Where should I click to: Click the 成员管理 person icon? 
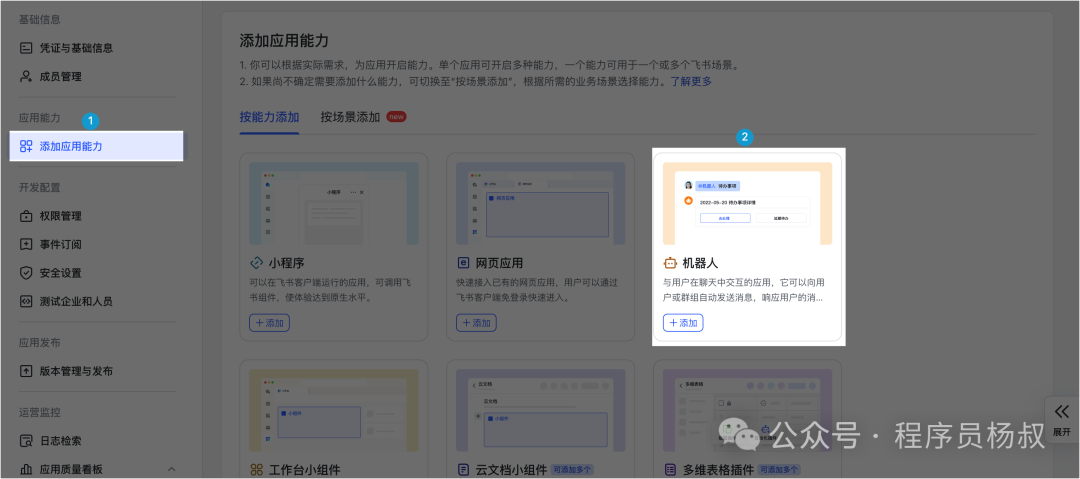[26, 77]
